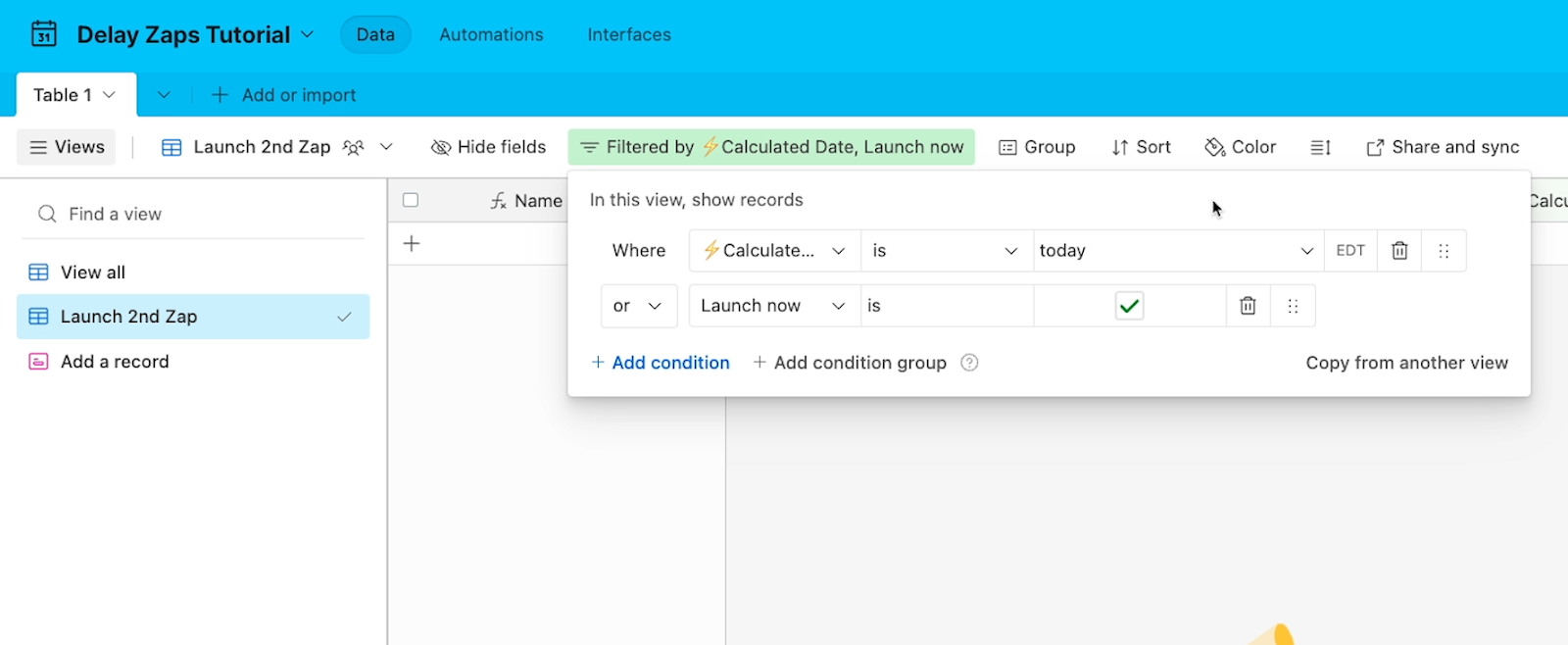Click the Calculated Date condition drag handle
The height and width of the screenshot is (645, 1568).
coord(1444,251)
